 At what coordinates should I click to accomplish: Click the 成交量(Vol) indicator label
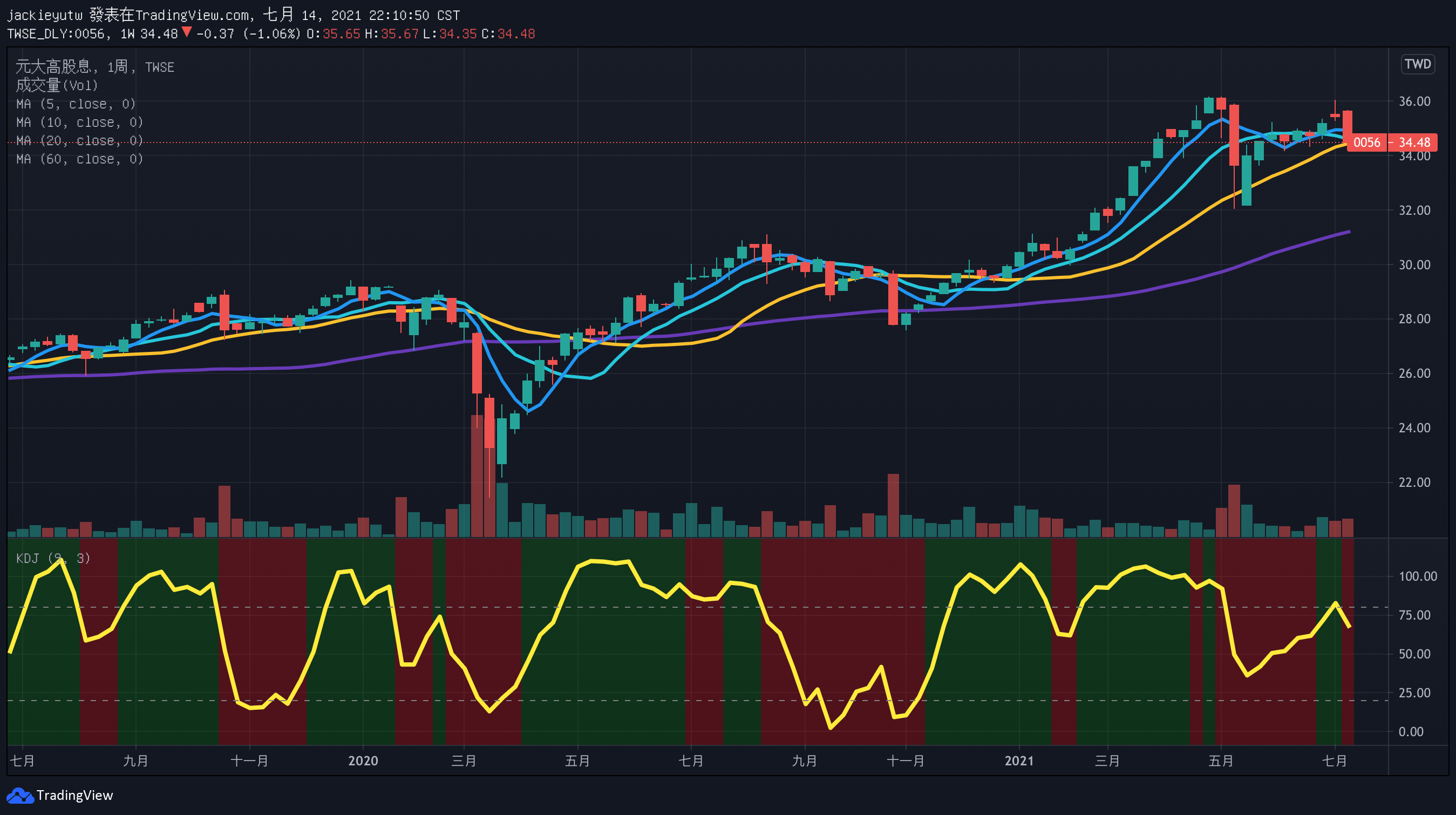(57, 85)
